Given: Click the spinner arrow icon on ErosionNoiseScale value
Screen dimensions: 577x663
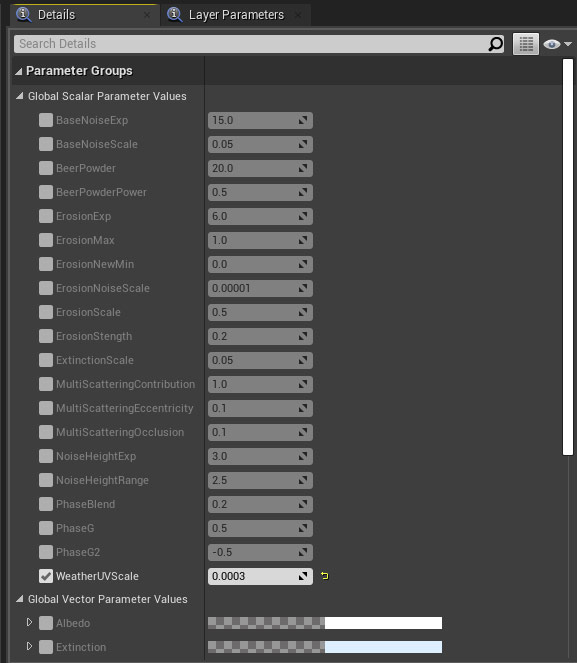Looking at the screenshot, I should pyautogui.click(x=303, y=288).
